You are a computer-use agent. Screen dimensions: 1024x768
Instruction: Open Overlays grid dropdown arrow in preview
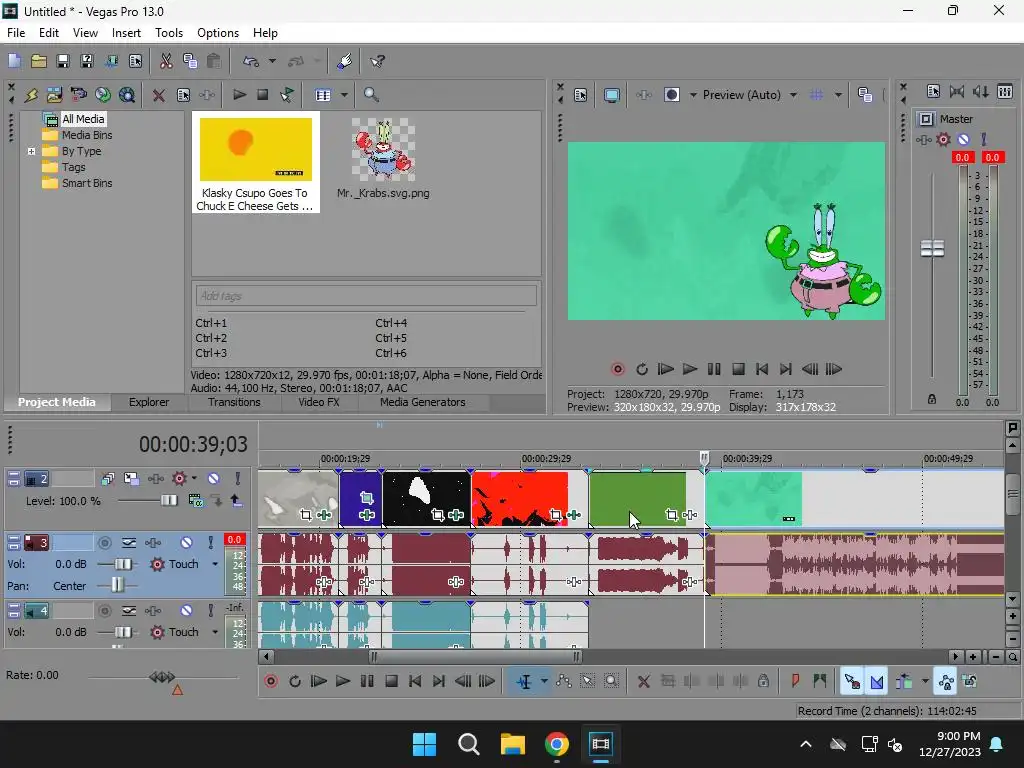[x=838, y=95]
